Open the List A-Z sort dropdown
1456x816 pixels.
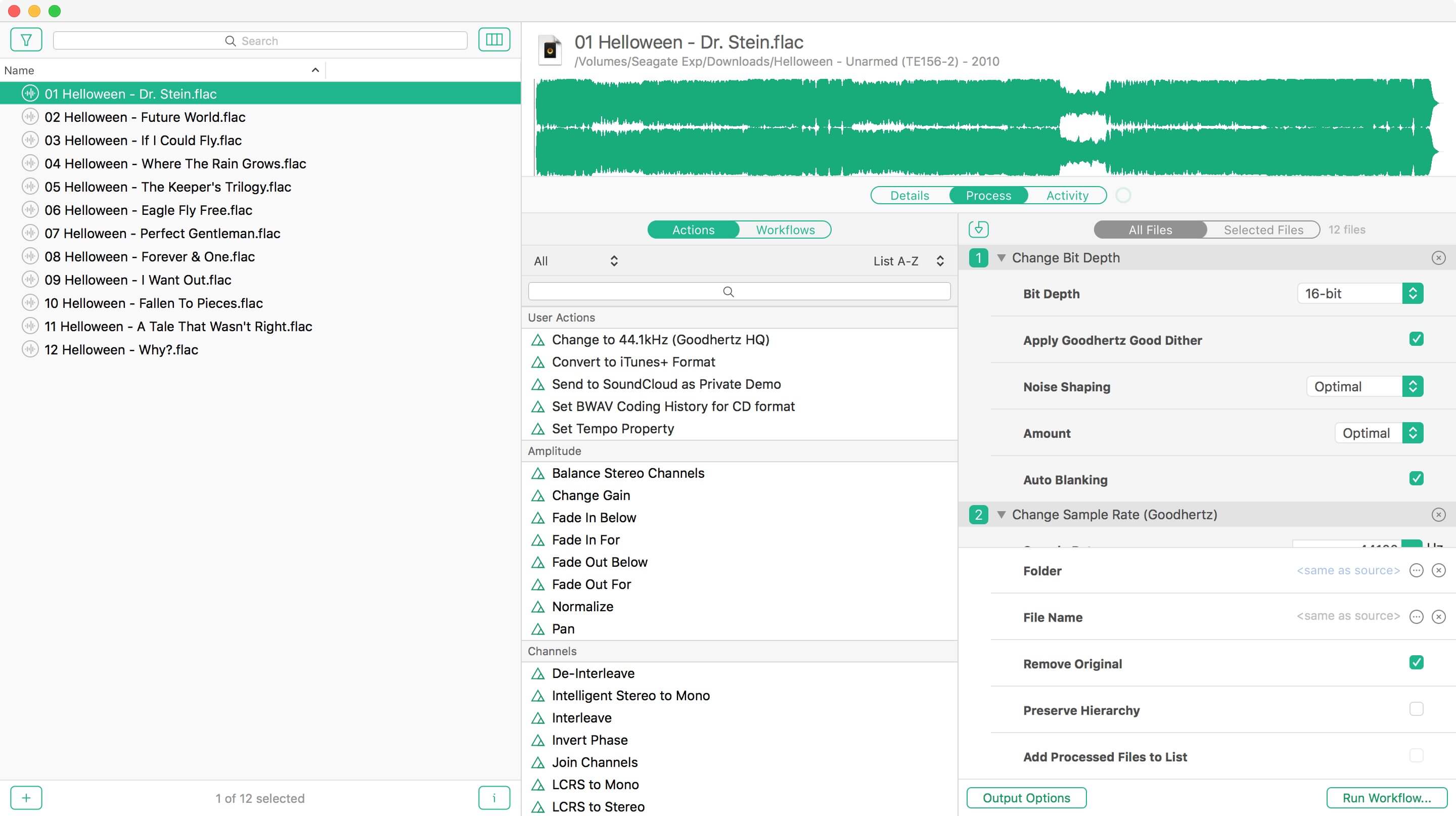point(908,261)
